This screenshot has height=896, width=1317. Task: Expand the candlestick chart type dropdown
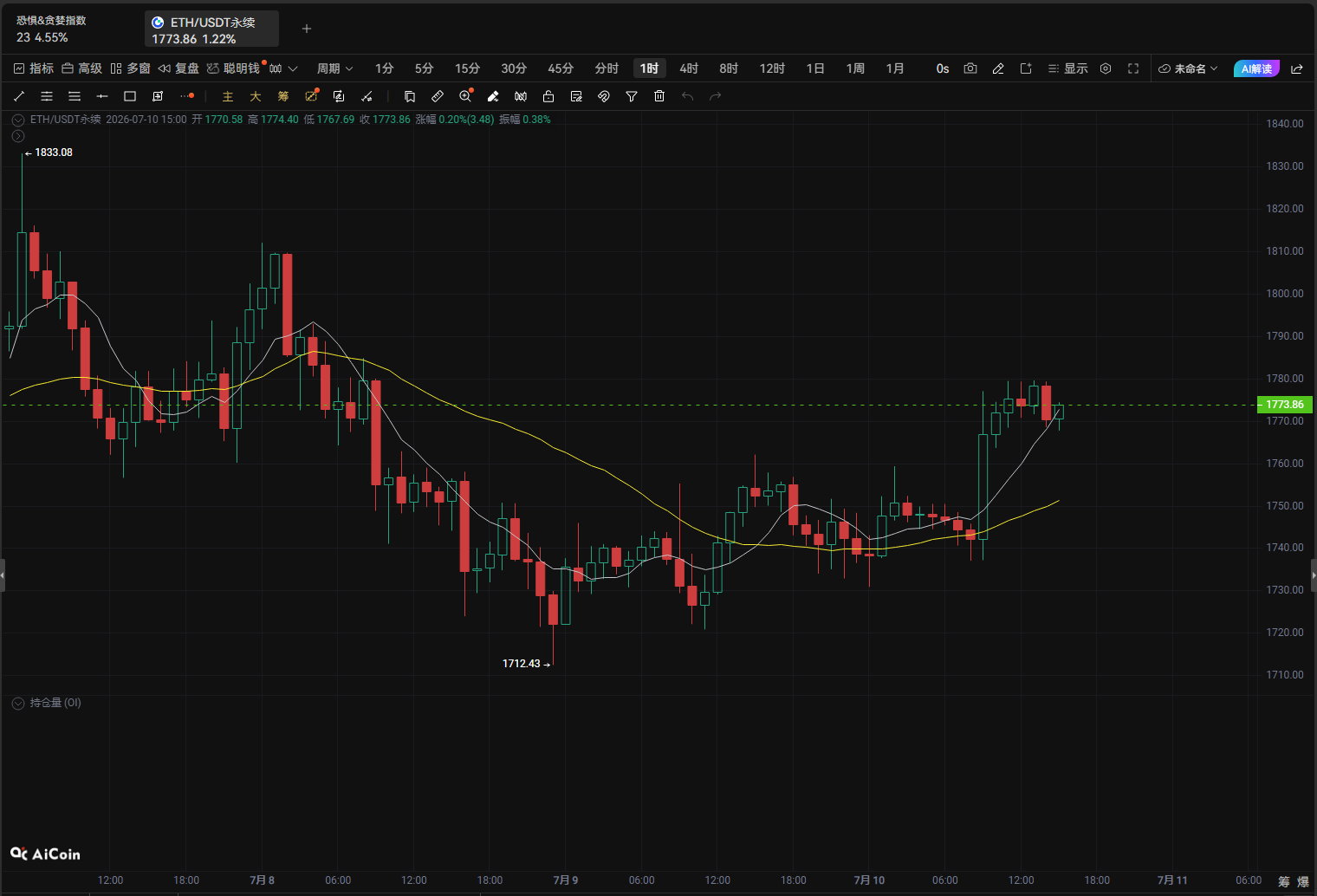point(283,68)
